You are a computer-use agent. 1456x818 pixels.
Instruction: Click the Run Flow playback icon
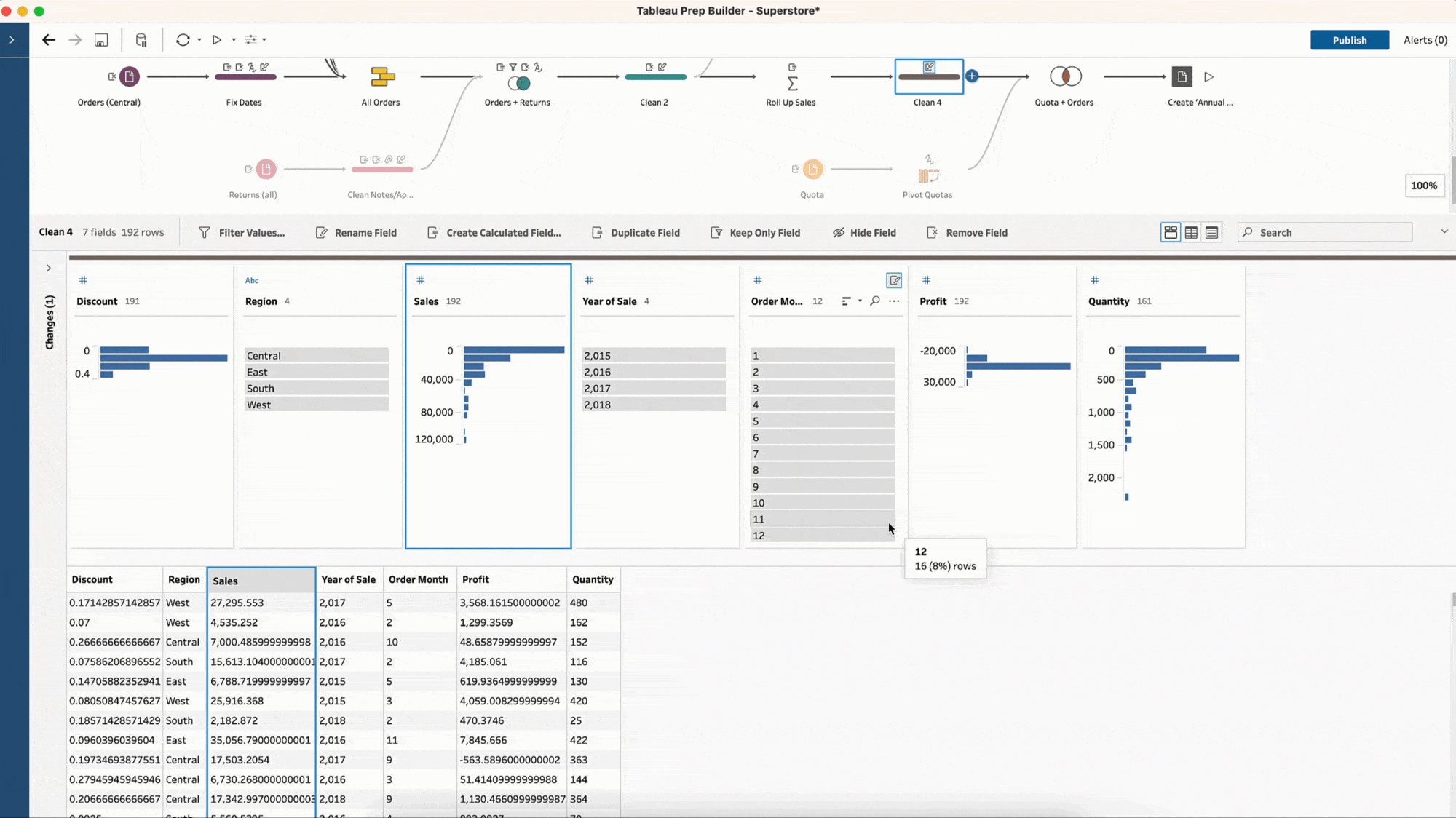point(215,40)
